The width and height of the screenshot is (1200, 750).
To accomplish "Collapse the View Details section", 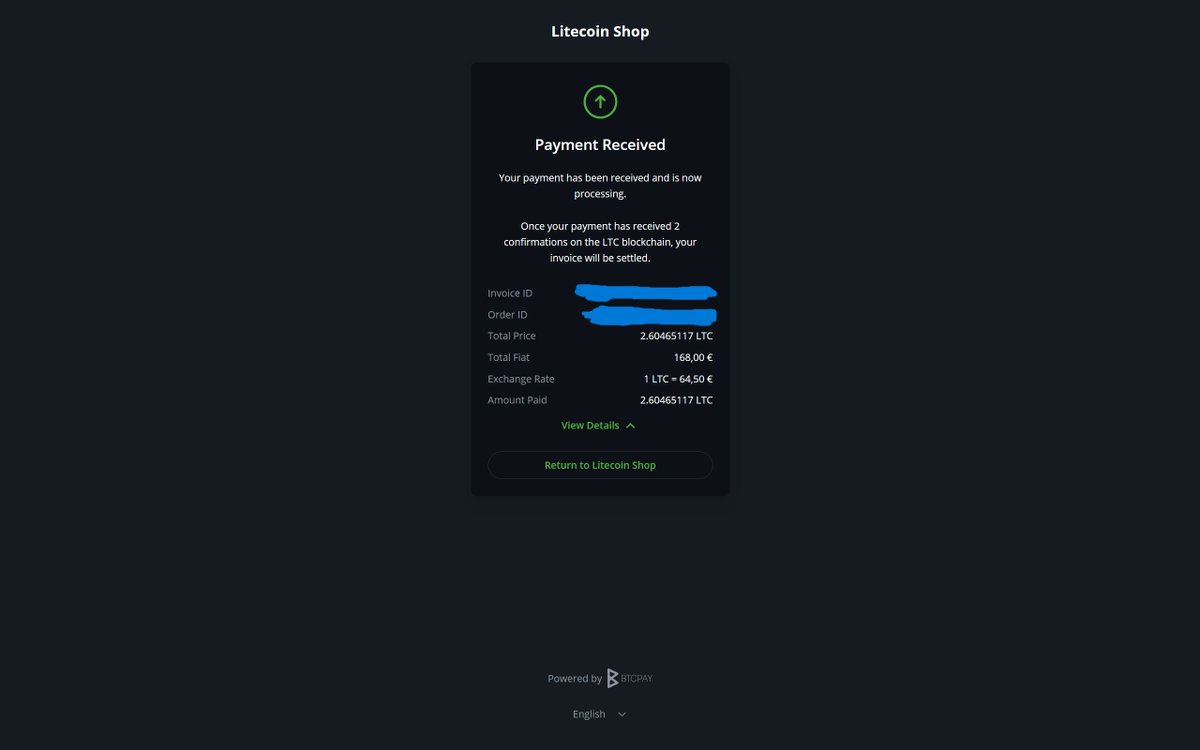I will (598, 425).
